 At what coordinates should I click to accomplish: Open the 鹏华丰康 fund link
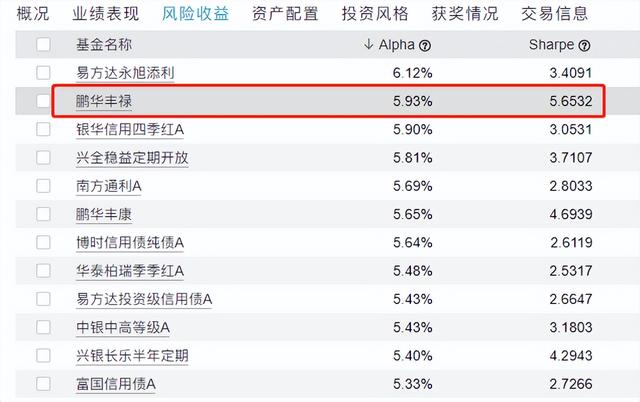(104, 214)
